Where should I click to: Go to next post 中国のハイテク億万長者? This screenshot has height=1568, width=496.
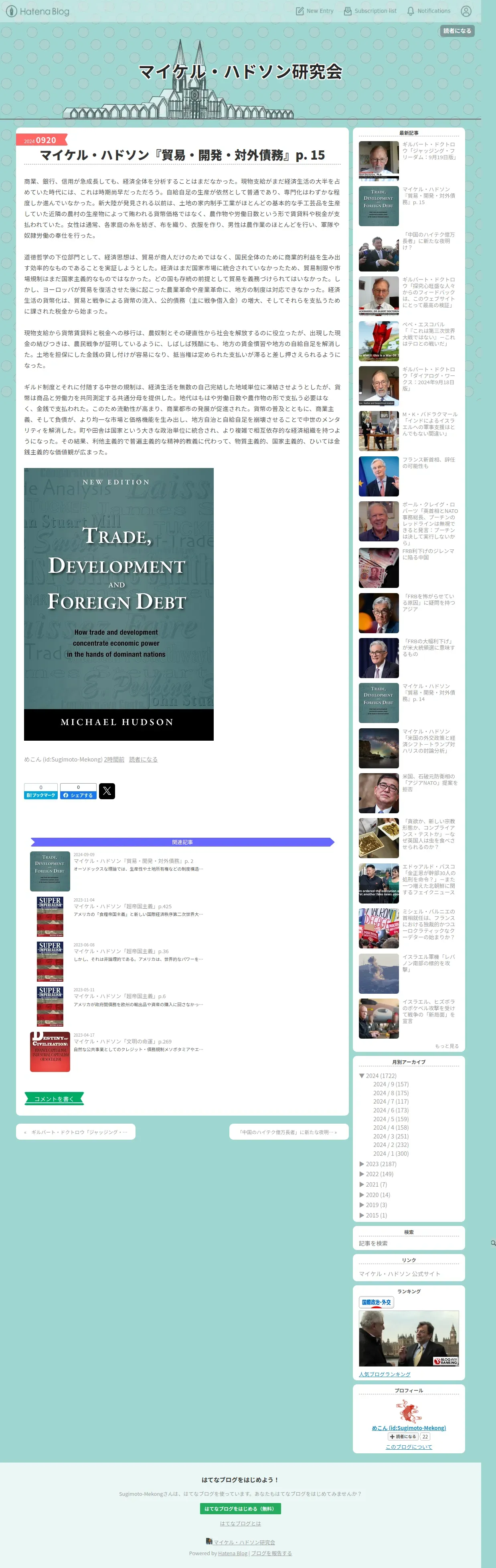point(288,1132)
